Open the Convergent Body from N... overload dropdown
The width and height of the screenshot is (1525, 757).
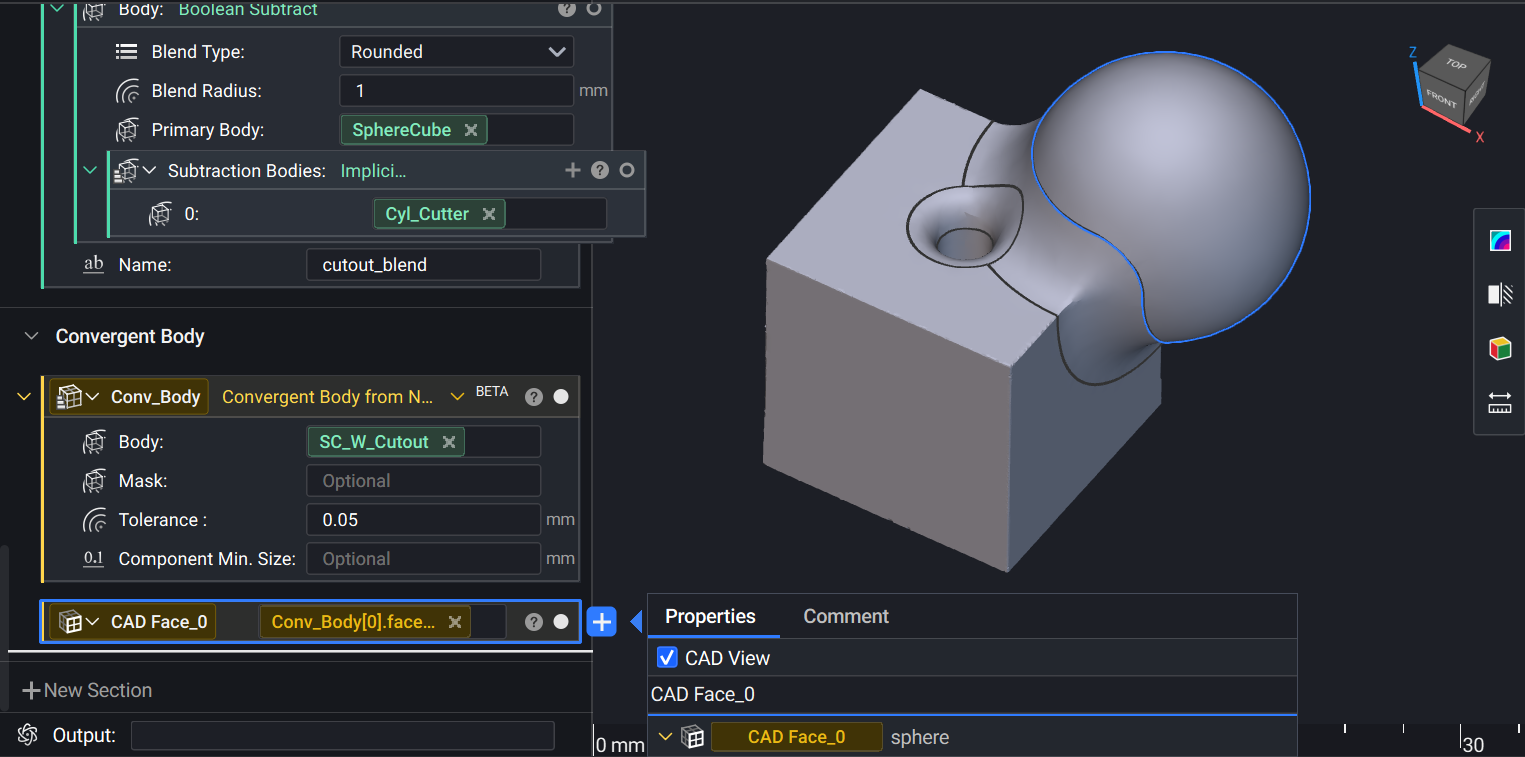point(457,397)
